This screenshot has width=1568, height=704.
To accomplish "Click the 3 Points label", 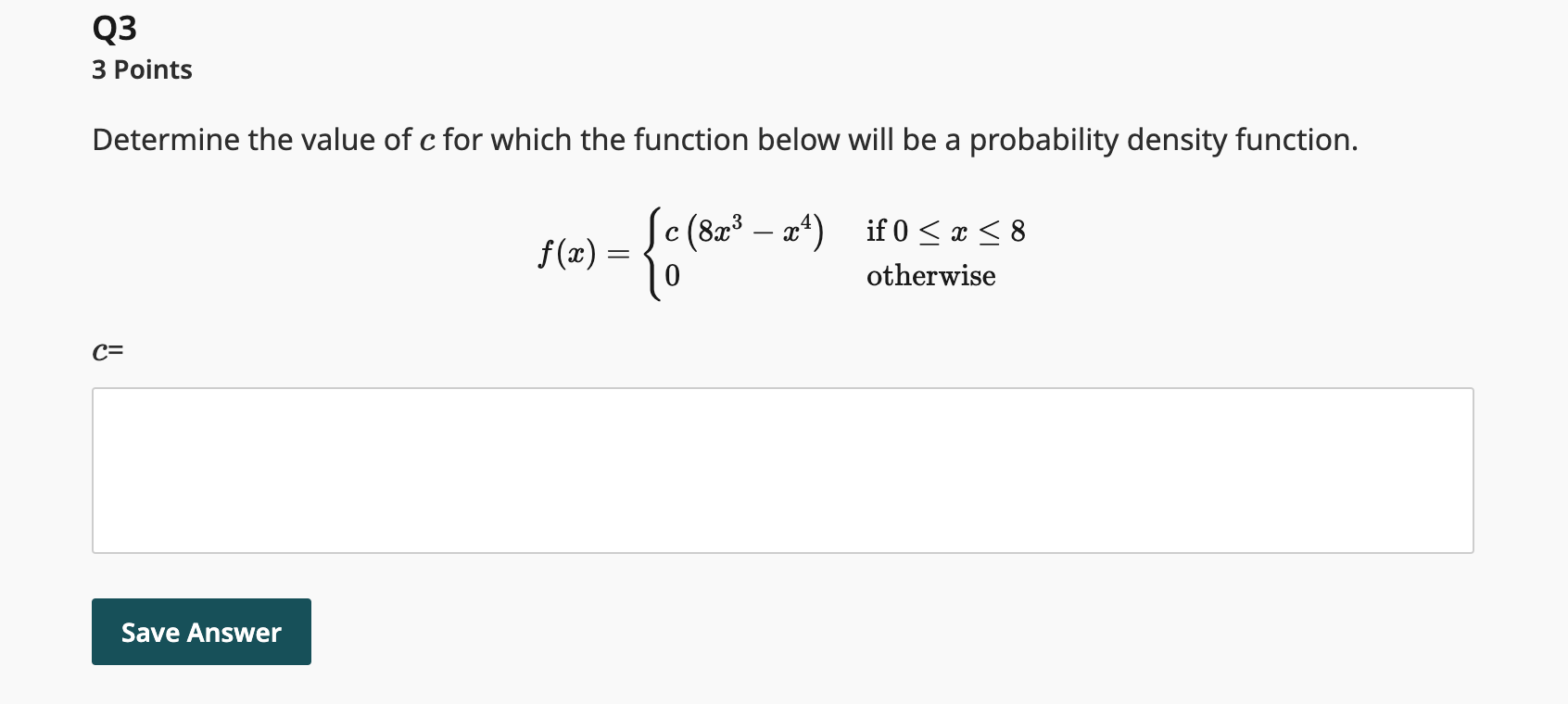I will (141, 69).
